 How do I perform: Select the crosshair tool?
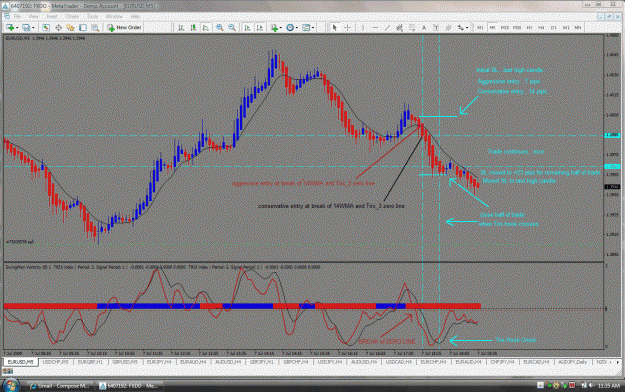347,28
